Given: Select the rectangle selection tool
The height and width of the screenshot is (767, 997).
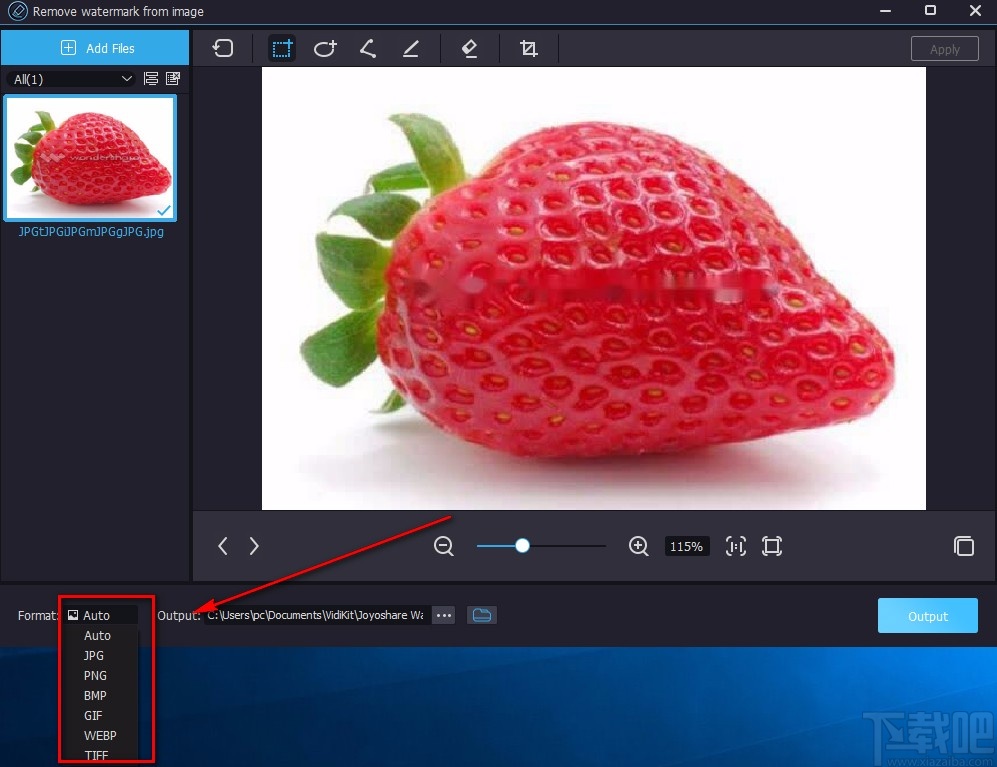Looking at the screenshot, I should click(x=282, y=48).
